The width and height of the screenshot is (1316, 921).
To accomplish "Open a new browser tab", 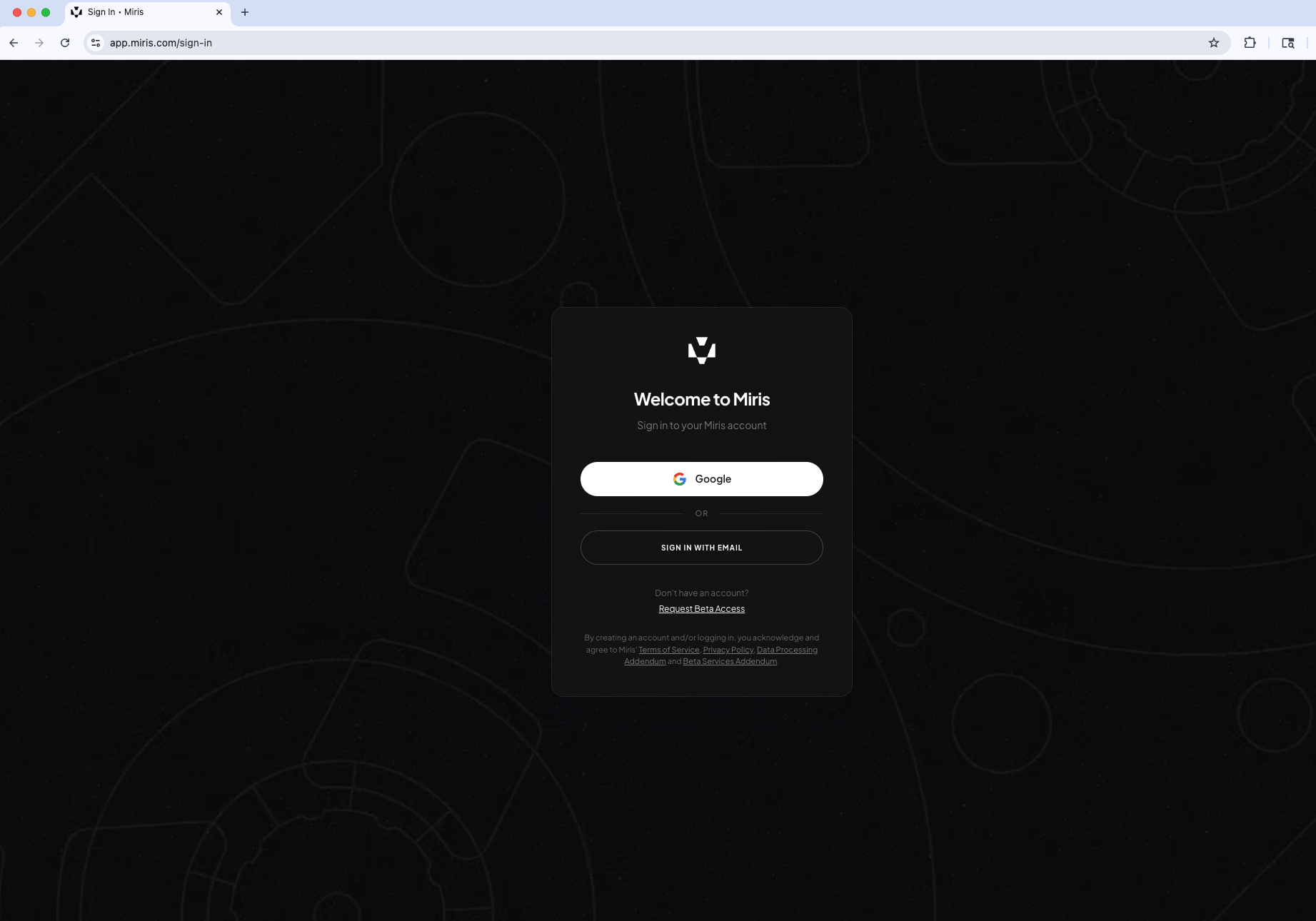I will click(245, 12).
